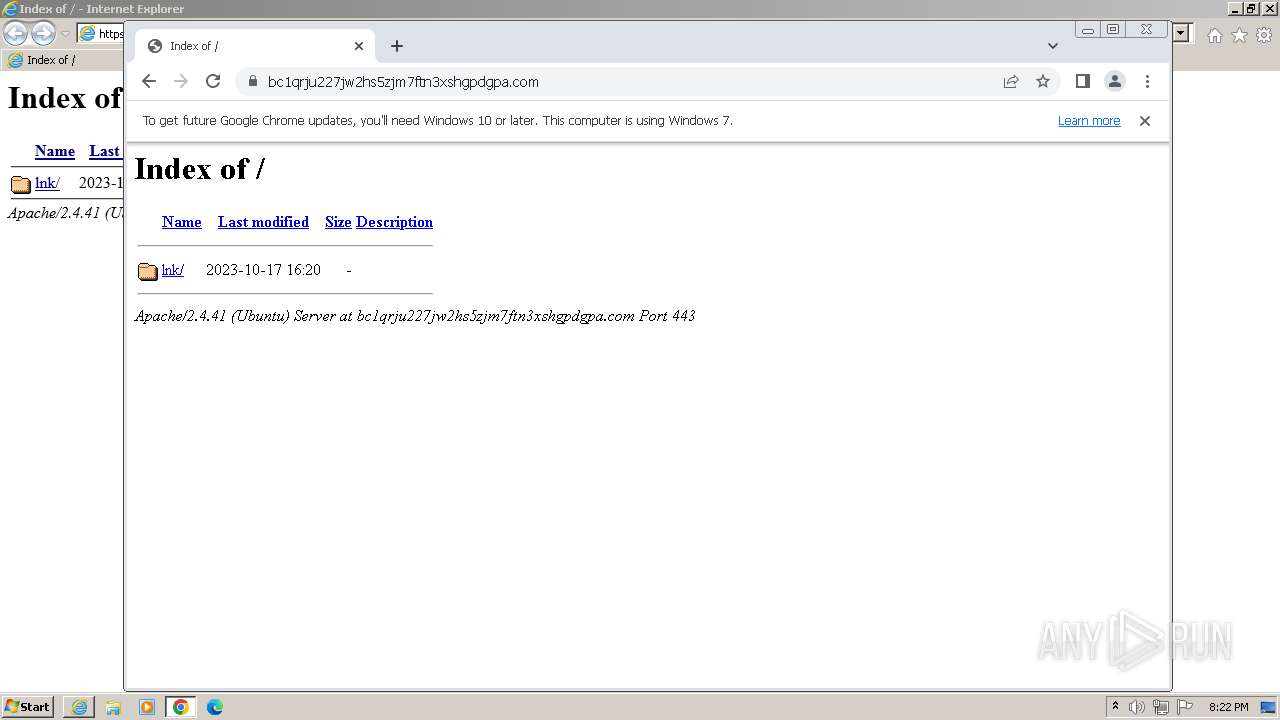Image resolution: width=1280 pixels, height=720 pixels.
Task: Open the Windows Start menu
Action: [27, 707]
